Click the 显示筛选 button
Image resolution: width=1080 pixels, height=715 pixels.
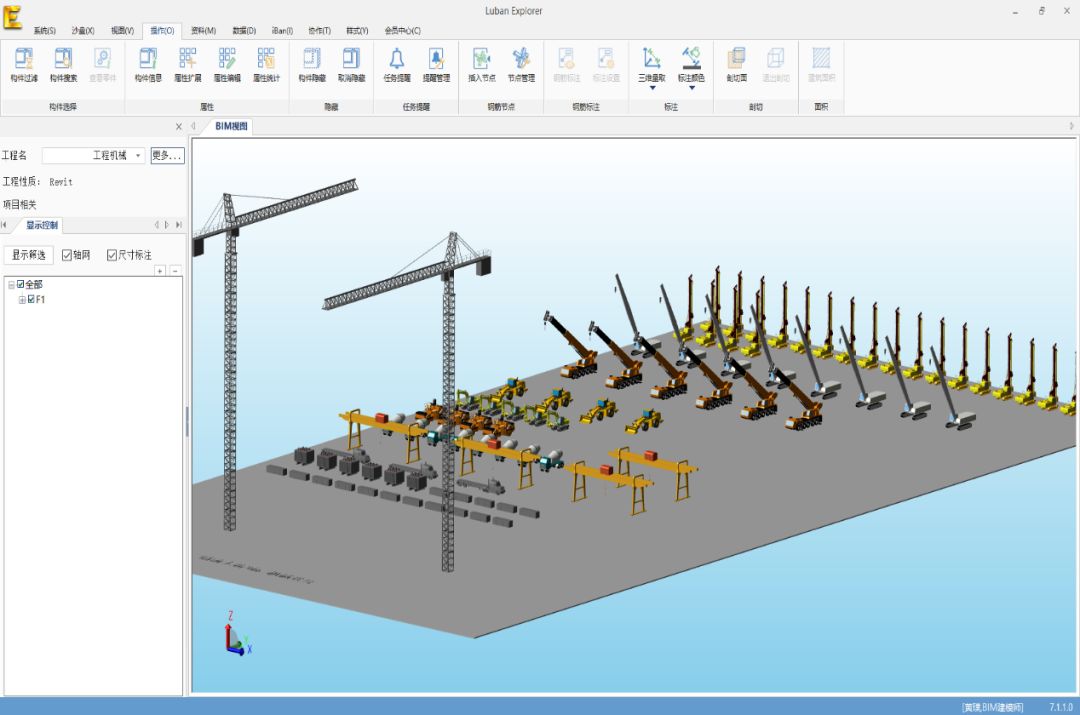point(28,255)
